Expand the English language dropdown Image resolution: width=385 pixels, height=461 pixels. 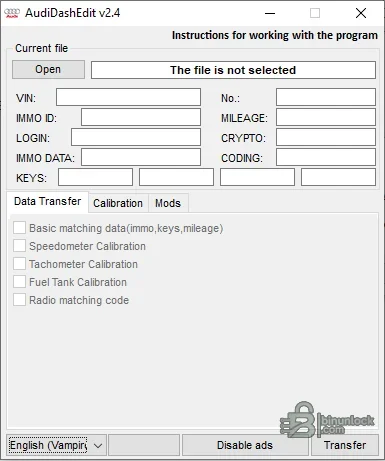56,445
